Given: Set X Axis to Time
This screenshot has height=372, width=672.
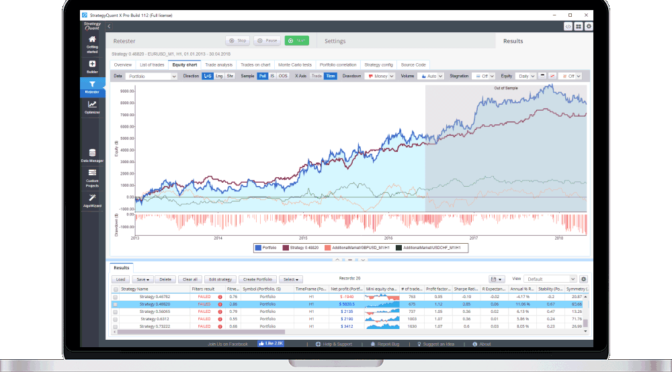Looking at the screenshot, I should [x=330, y=76].
